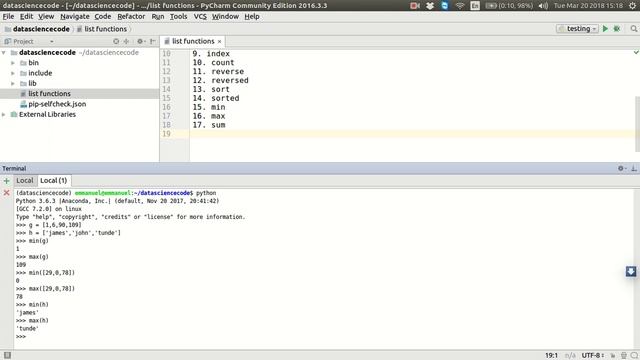Open the Wi-Fi network indicator

pos(460,6)
